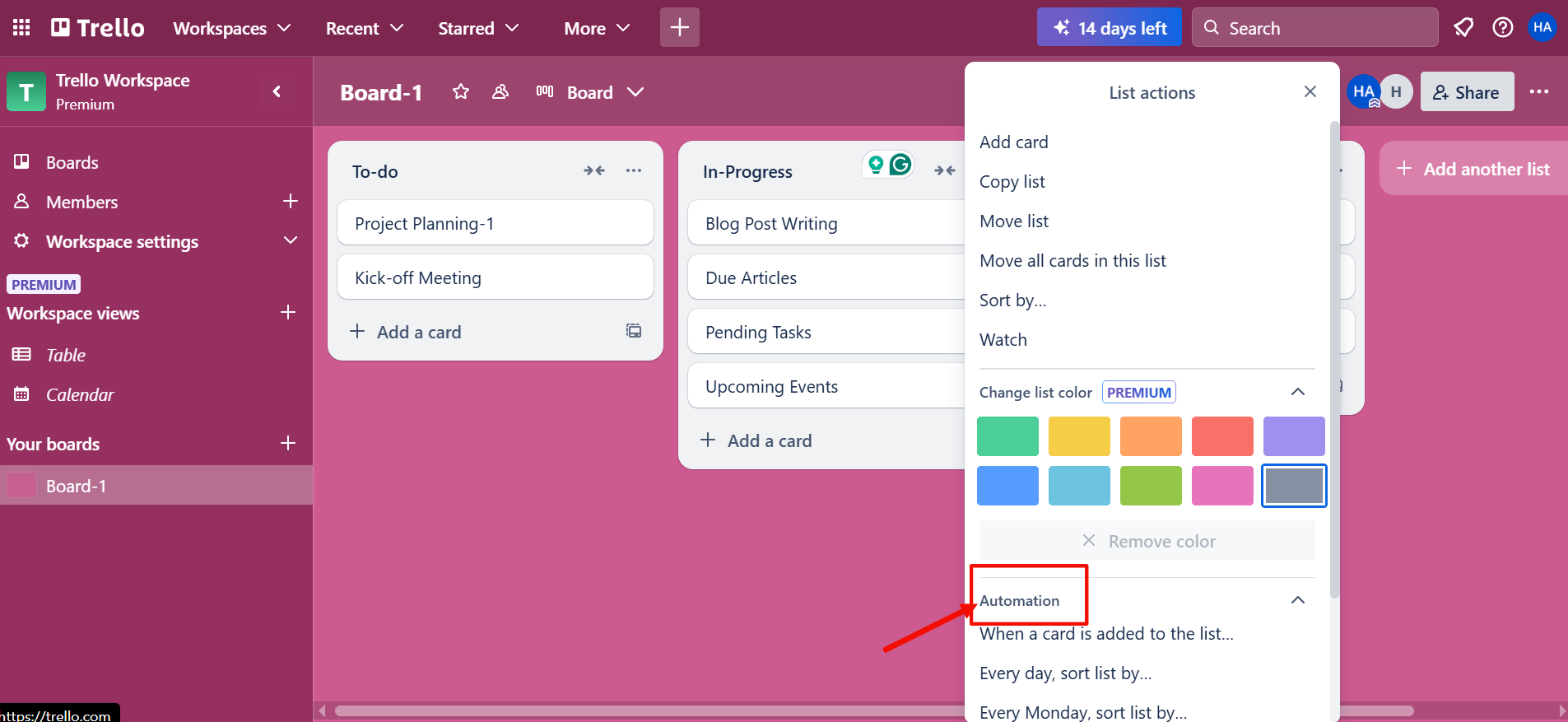
Task: Click the plus create button in top bar
Action: (x=680, y=28)
